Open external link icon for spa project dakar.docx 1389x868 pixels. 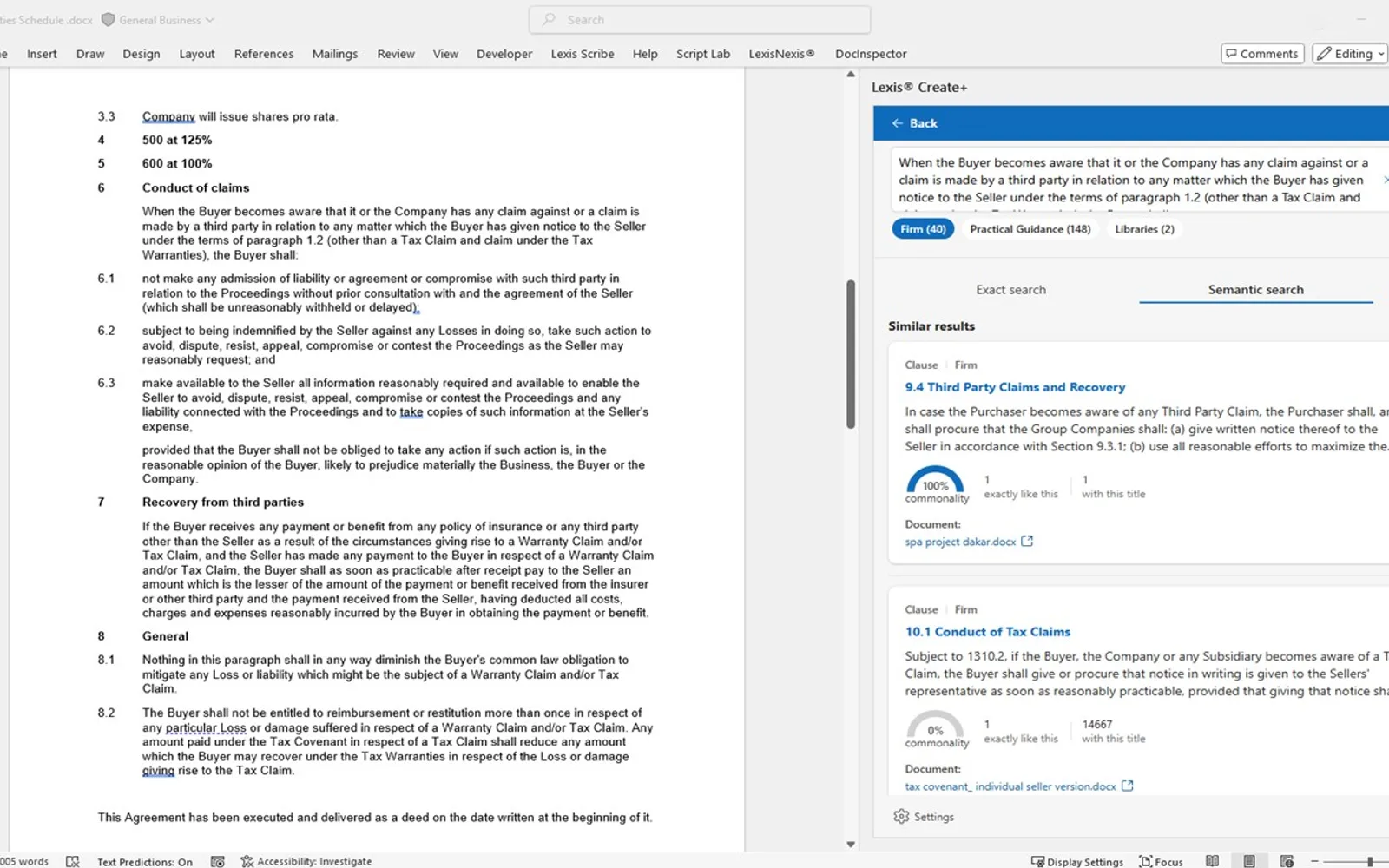pyautogui.click(x=1027, y=541)
